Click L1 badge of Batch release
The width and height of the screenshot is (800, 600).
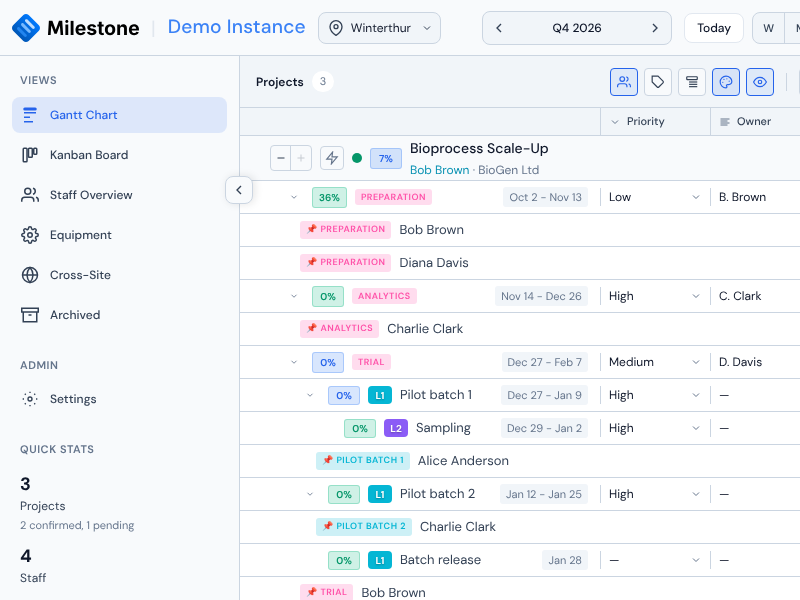click(380, 560)
